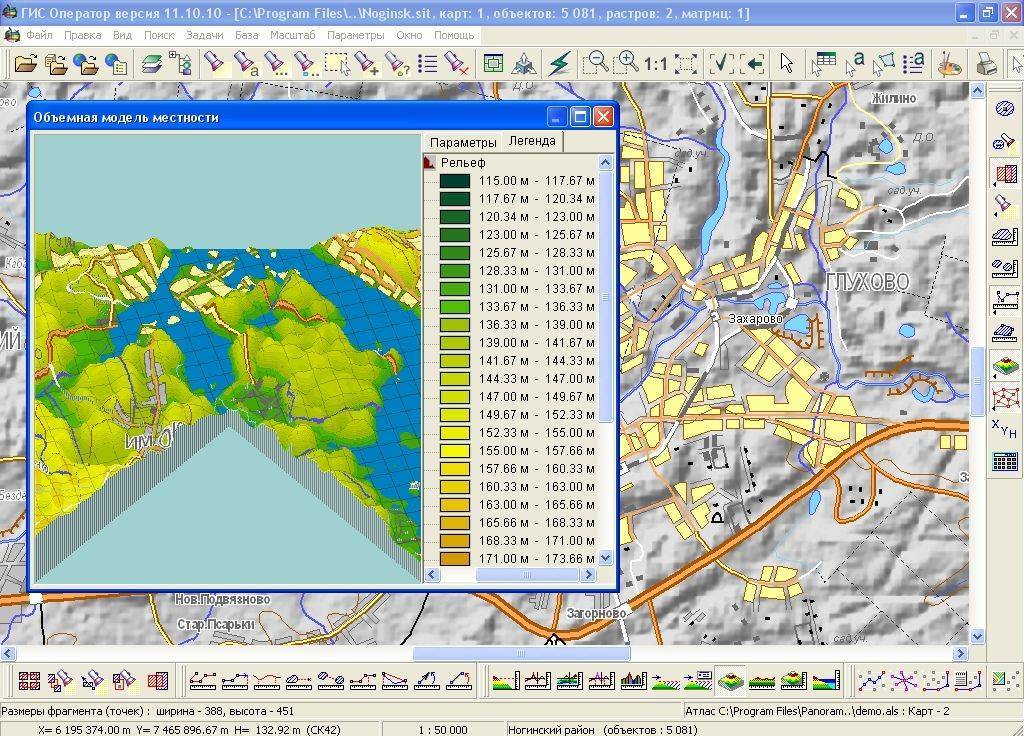Click the red four-squares grid icon in bottom toolbar
Viewport: 1024px width, 736px height.
(x=29, y=680)
